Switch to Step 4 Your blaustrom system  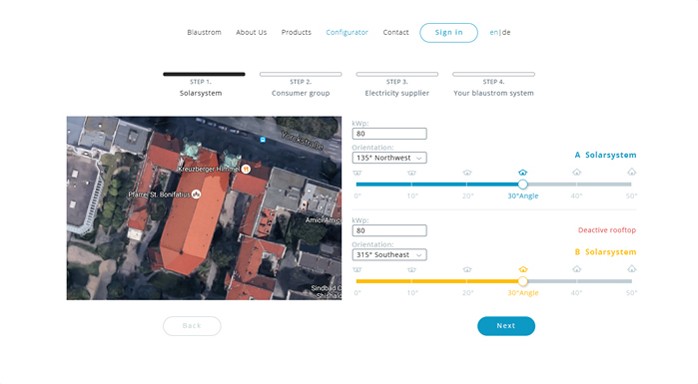pyautogui.click(x=493, y=85)
